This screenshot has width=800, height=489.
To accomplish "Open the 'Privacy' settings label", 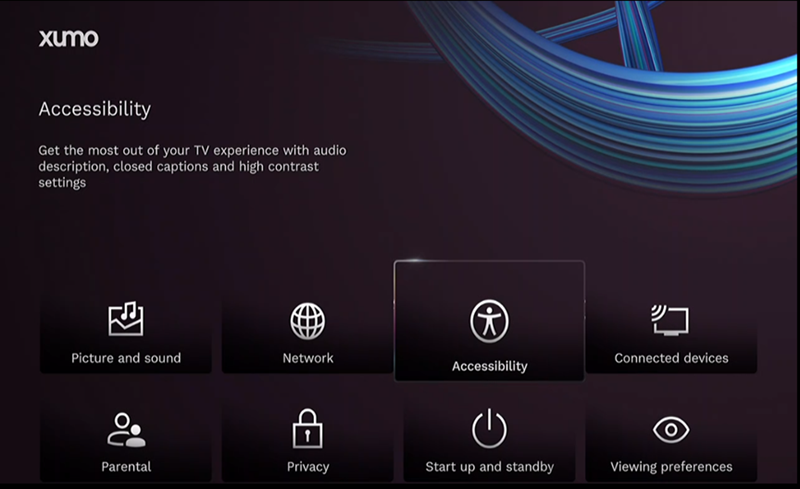I will click(x=308, y=467).
